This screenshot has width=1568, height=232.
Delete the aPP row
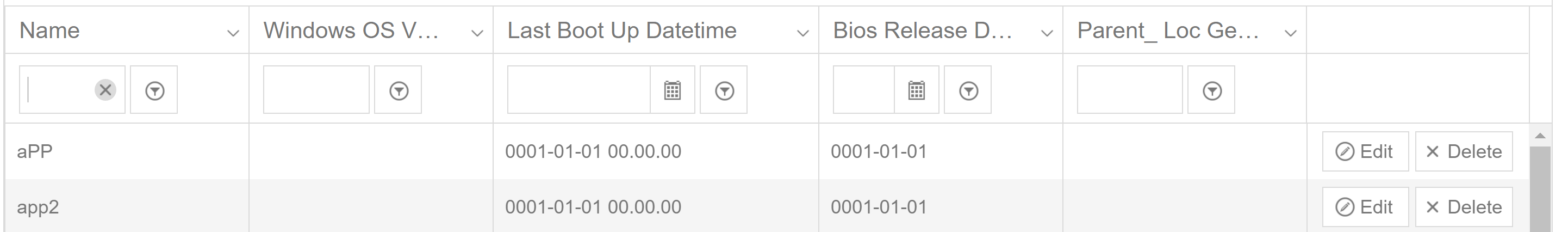(x=1463, y=151)
